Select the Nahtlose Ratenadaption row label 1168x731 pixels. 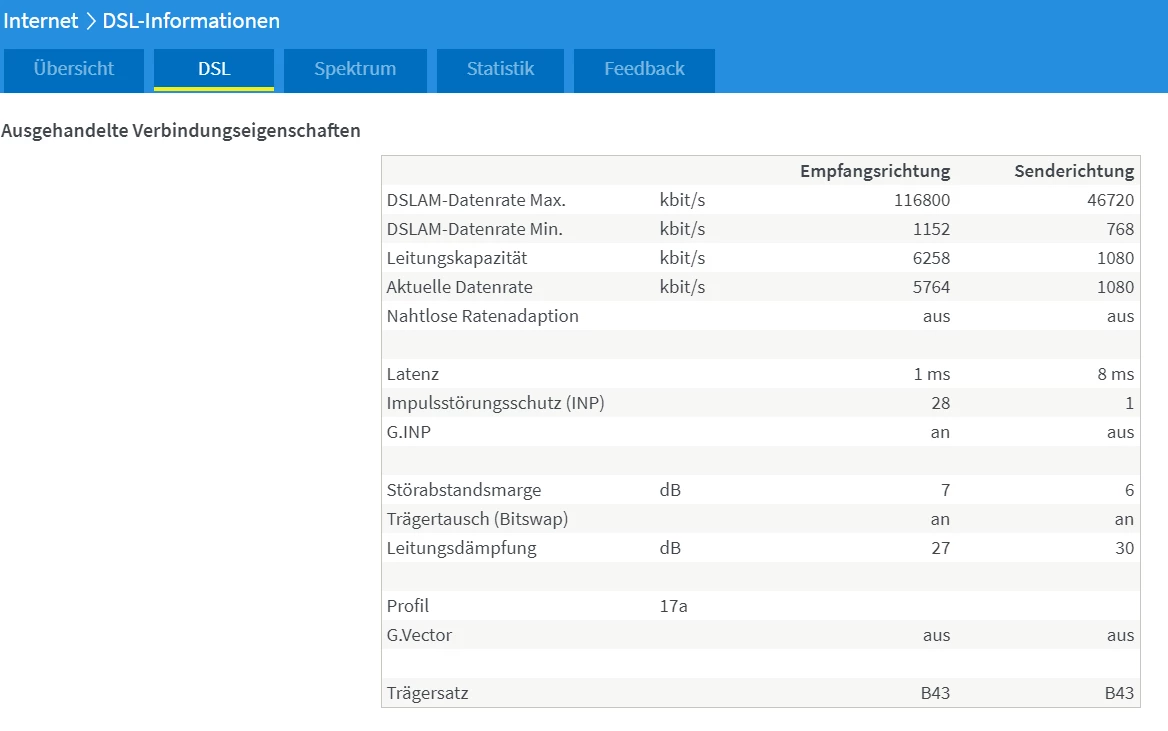(482, 316)
